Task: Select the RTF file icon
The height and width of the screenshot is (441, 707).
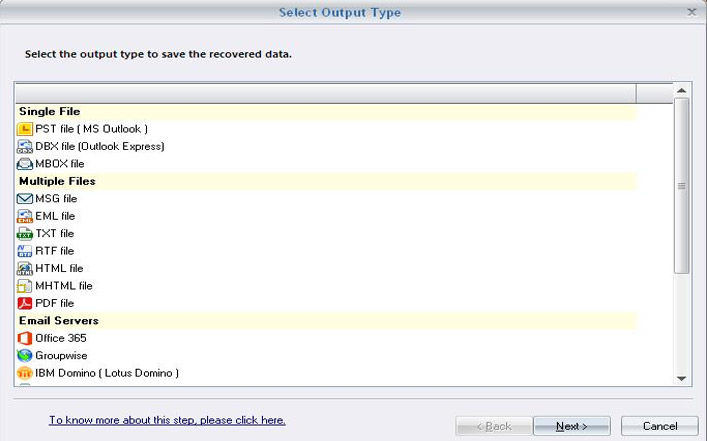Action: pyautogui.click(x=24, y=251)
